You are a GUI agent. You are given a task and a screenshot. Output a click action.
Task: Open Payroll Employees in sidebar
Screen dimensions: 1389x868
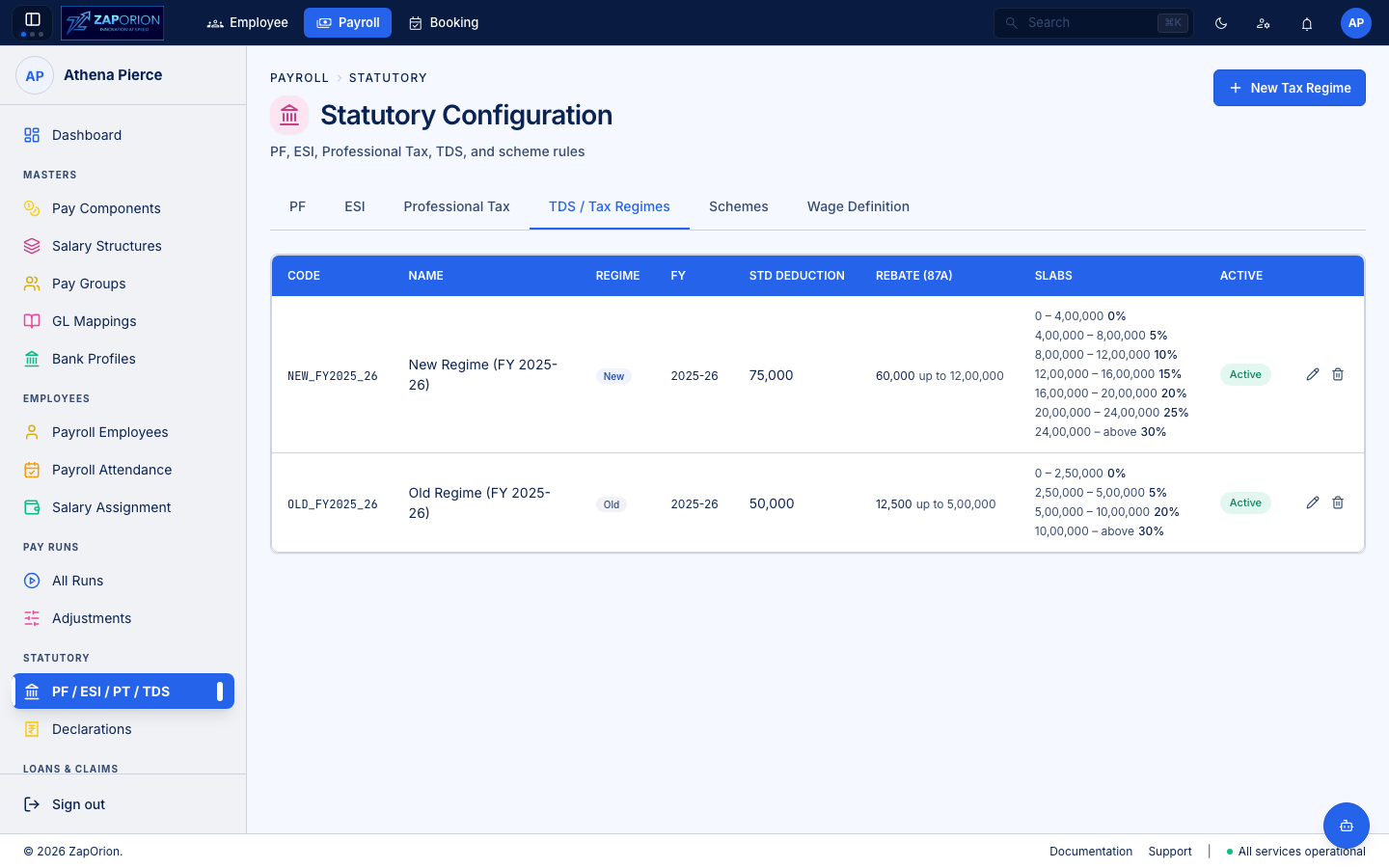click(123, 432)
